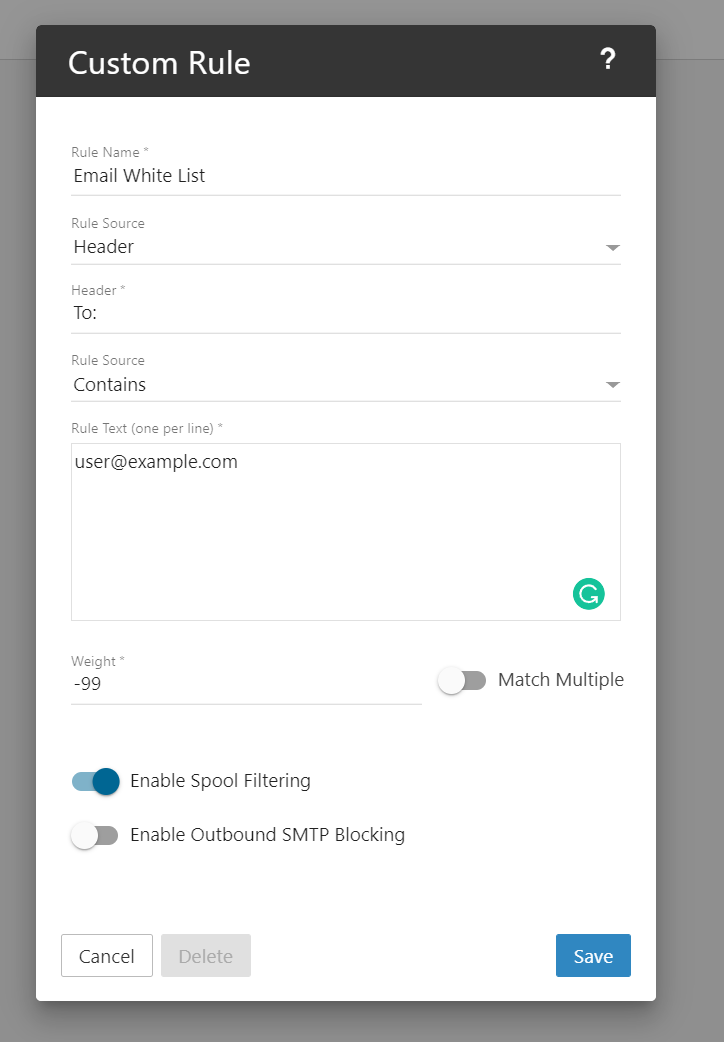Screen dimensions: 724x1042
Task: Click the Enable Spool Filtering label
Action: click(x=220, y=781)
